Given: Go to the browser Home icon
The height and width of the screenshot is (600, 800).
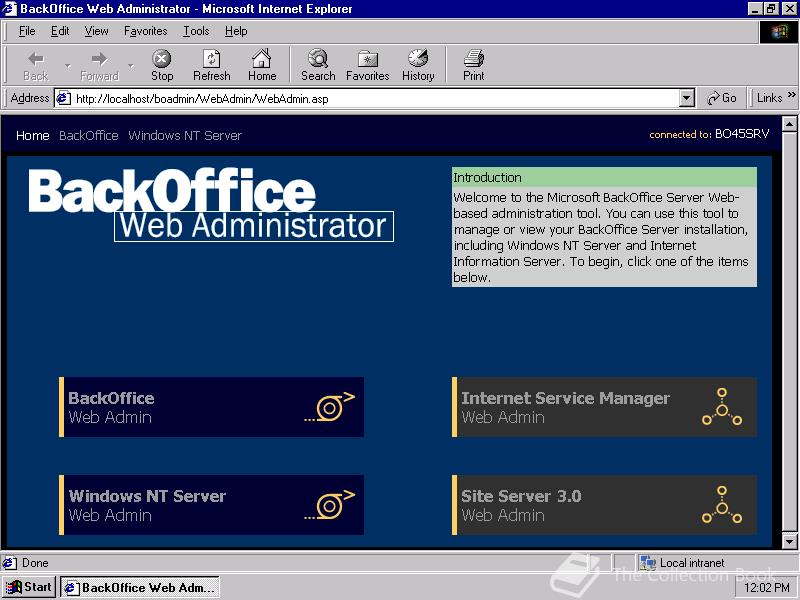Looking at the screenshot, I should [x=262, y=59].
